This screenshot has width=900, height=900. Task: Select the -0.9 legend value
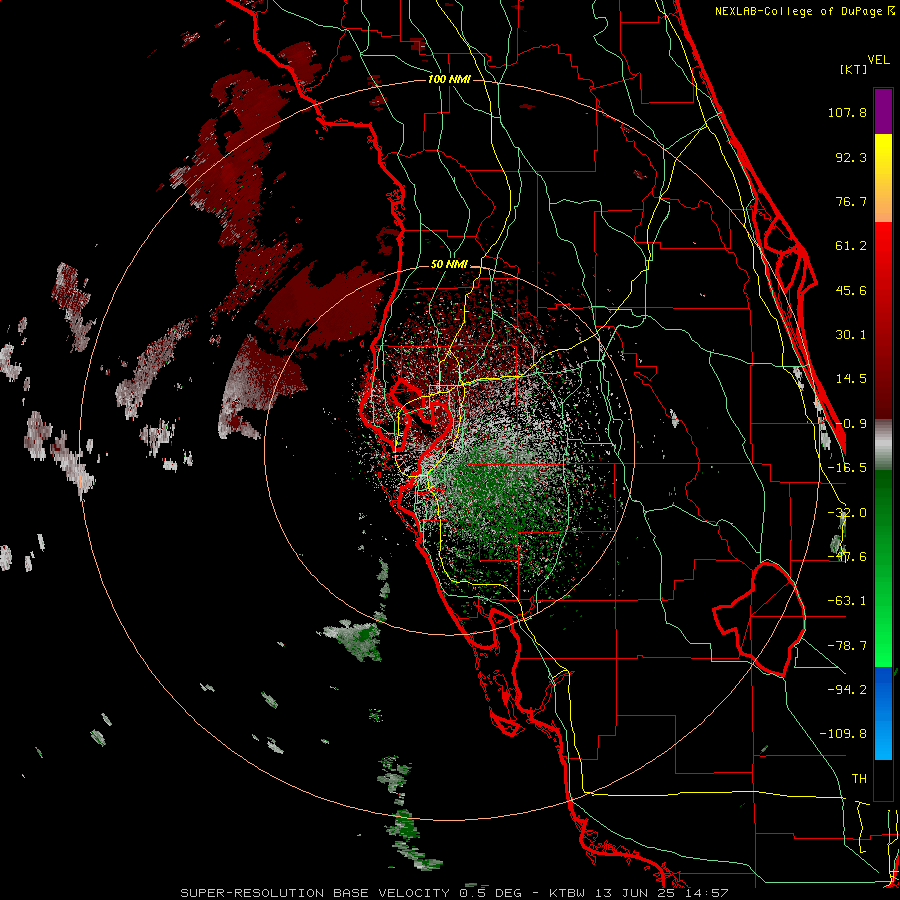[851, 424]
